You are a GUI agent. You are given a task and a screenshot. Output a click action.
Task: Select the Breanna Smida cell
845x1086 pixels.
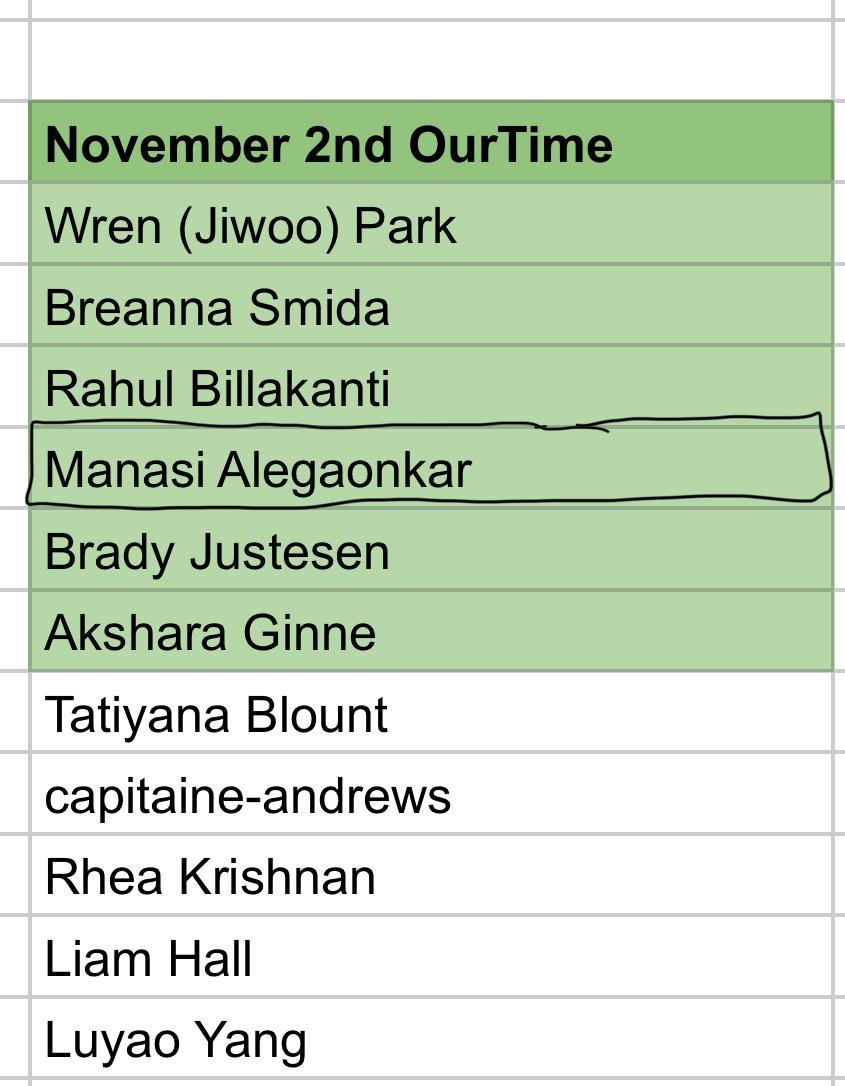coord(430,306)
